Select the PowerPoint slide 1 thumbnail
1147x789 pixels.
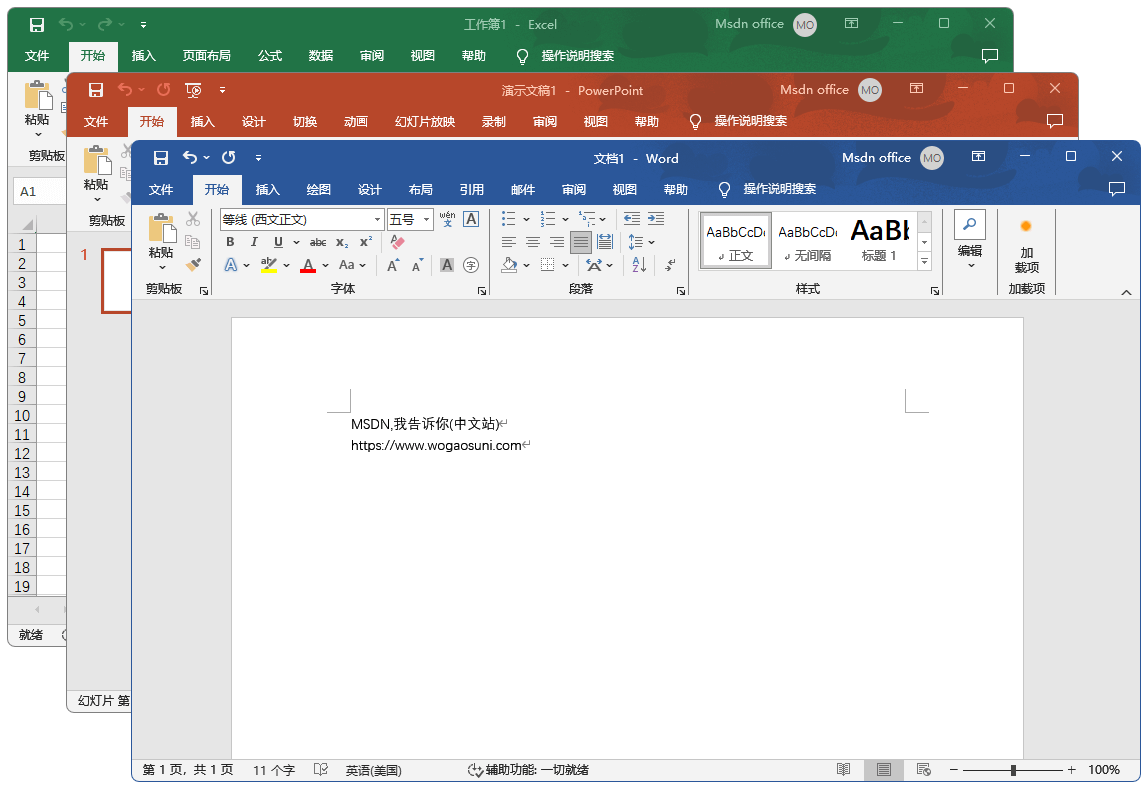pos(117,281)
